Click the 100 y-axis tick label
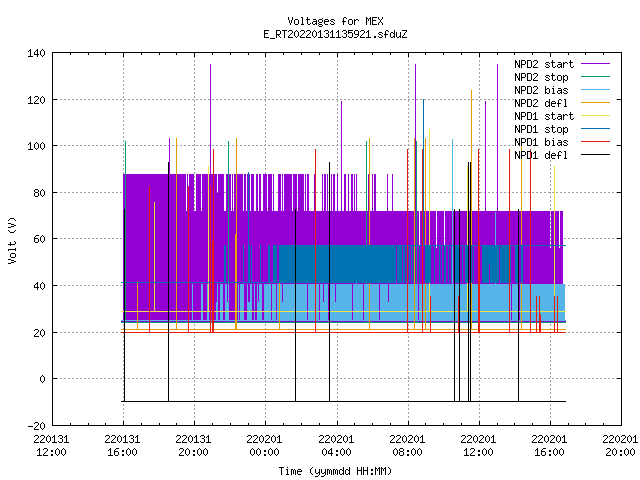Screen dimensions: 640x480 36,146
